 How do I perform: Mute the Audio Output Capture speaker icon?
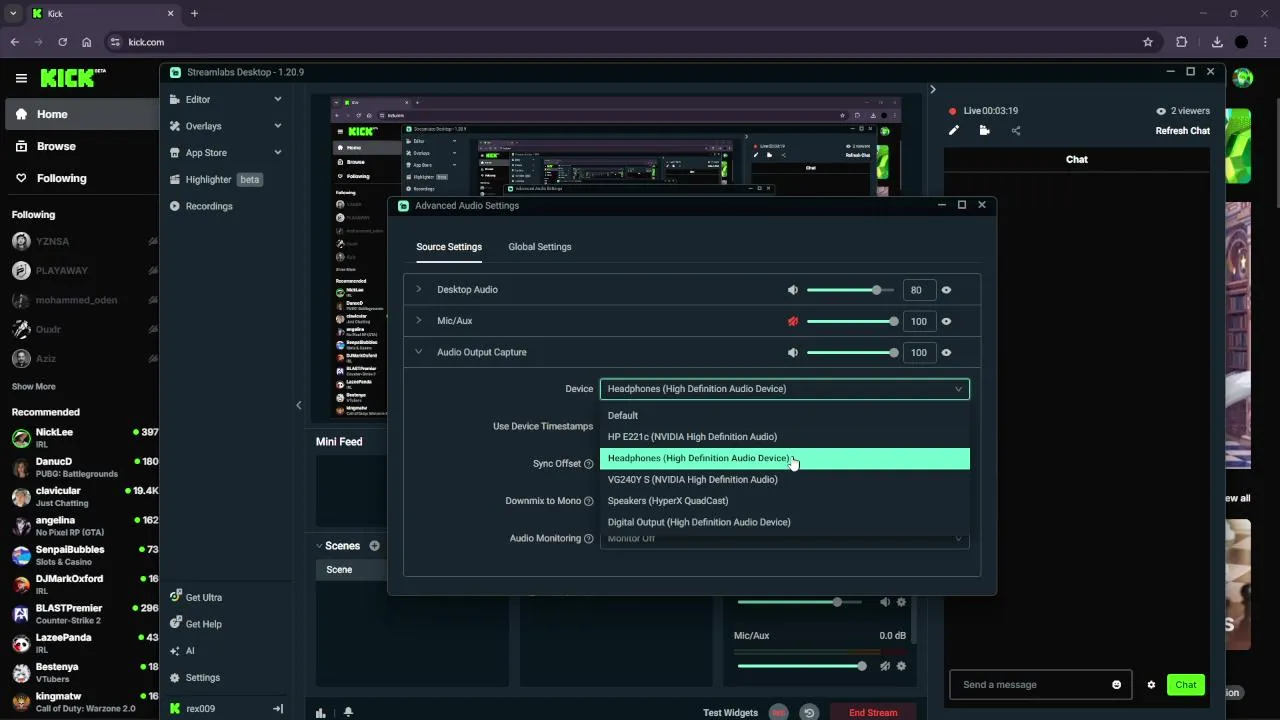click(x=793, y=352)
